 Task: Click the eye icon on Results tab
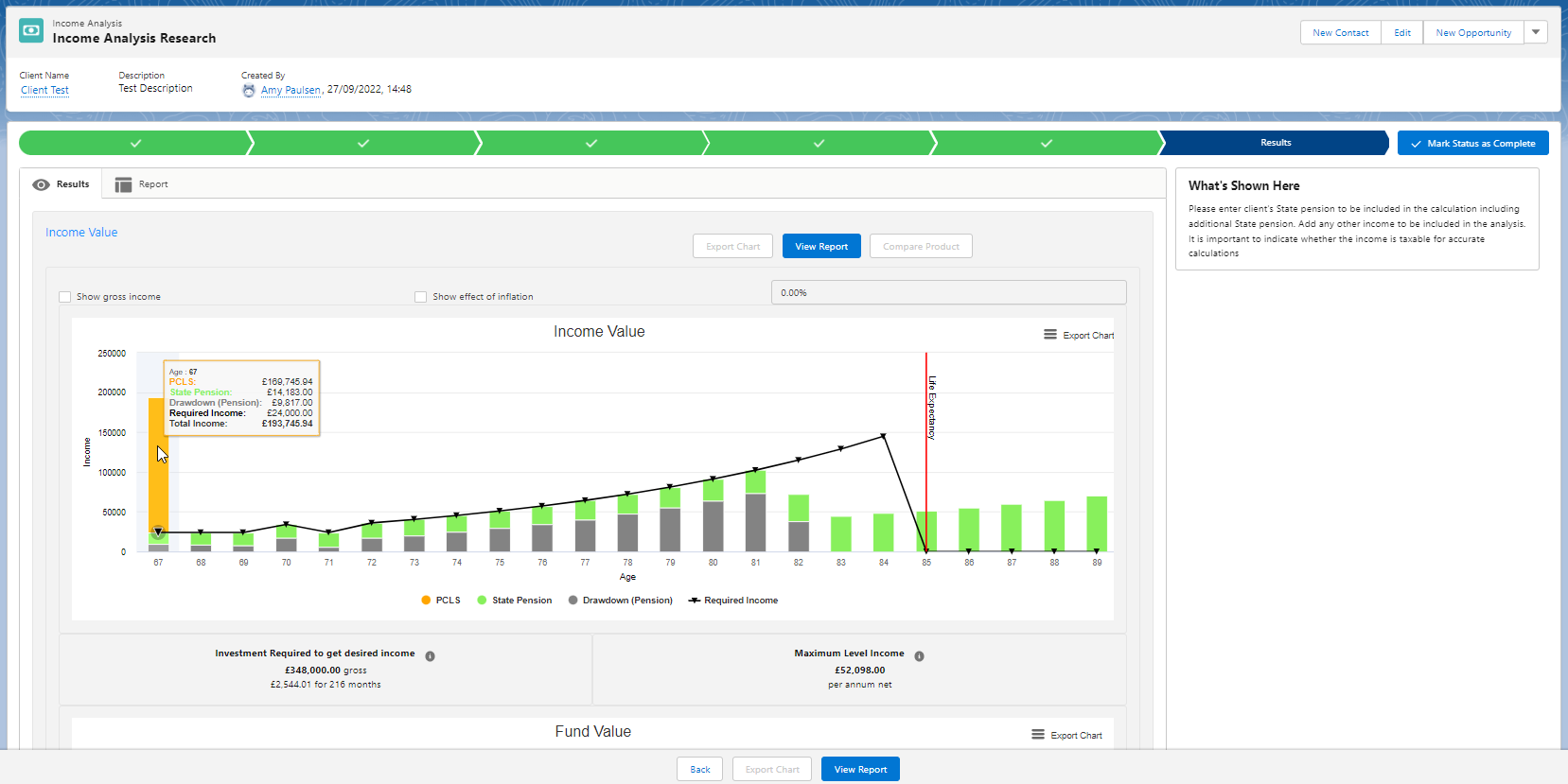coord(41,184)
